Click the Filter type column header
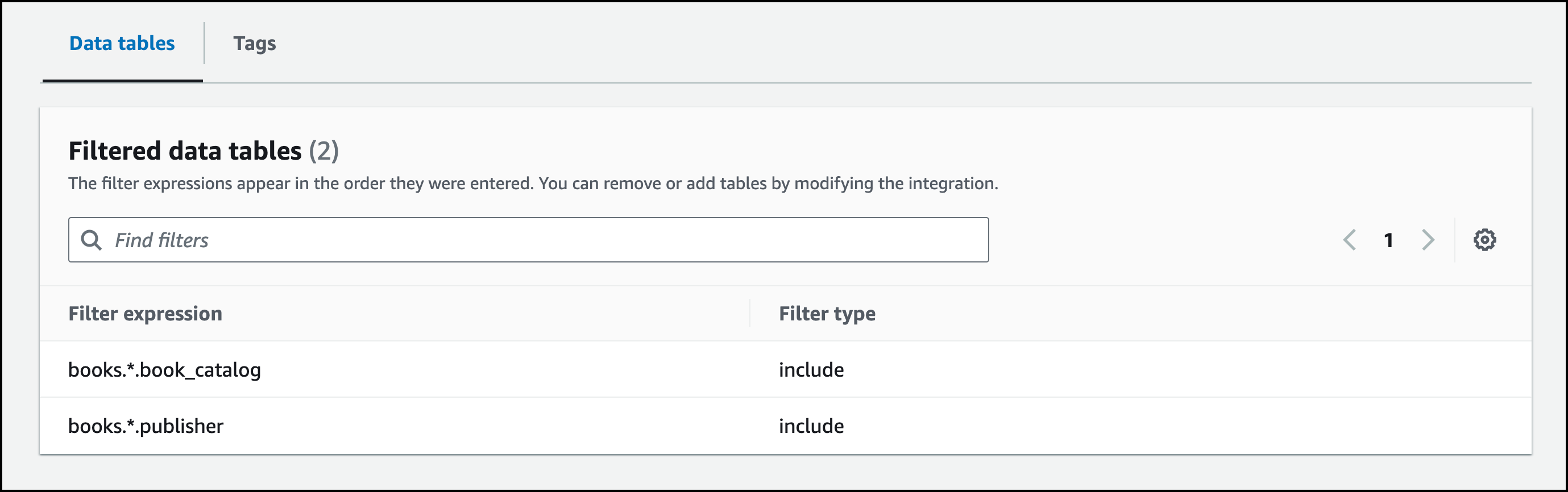The height and width of the screenshot is (492, 1568). pyautogui.click(x=827, y=313)
